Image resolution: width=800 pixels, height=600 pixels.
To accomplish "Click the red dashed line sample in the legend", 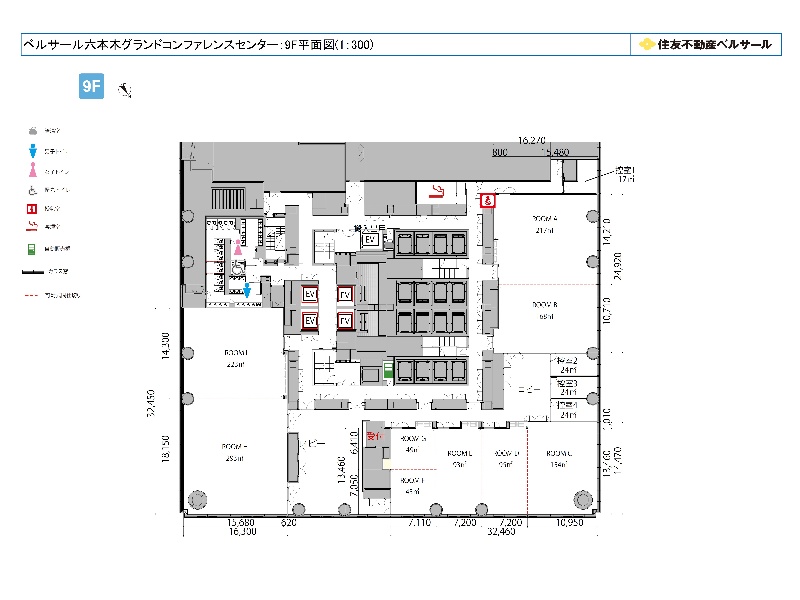I will click(x=32, y=295).
